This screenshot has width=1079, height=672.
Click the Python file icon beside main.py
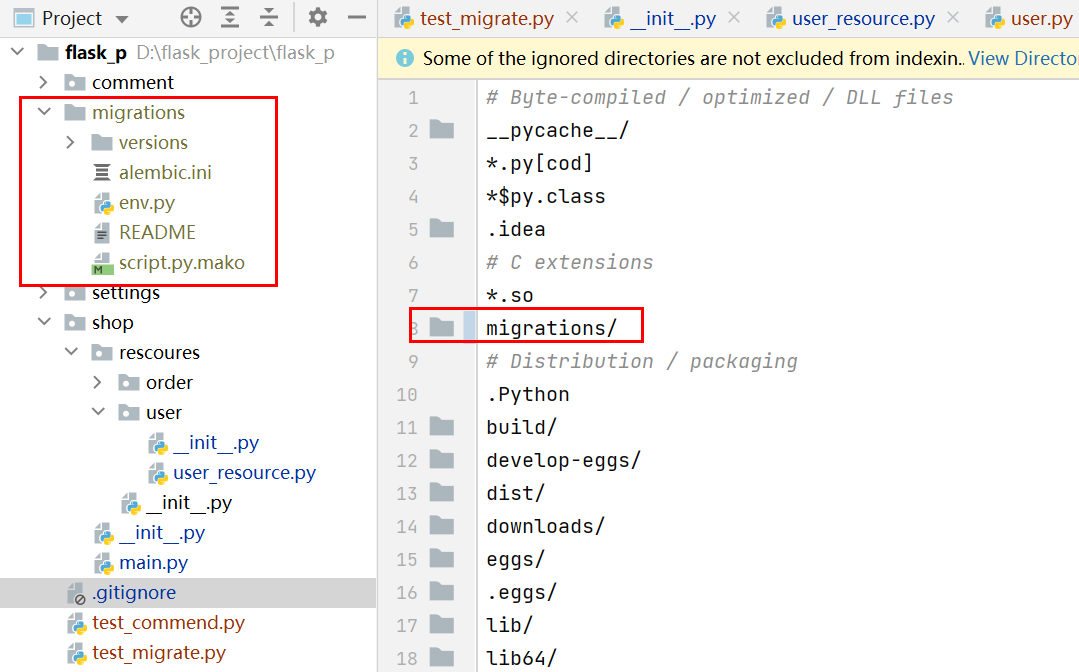click(x=103, y=563)
